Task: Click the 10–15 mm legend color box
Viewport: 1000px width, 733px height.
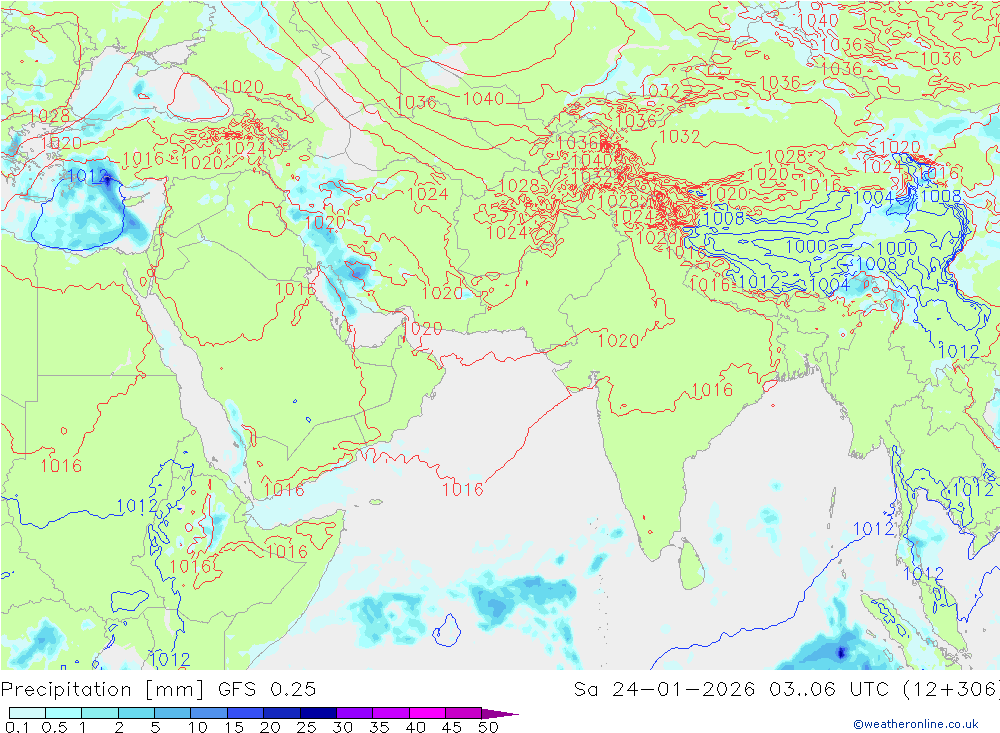Action: tap(209, 713)
